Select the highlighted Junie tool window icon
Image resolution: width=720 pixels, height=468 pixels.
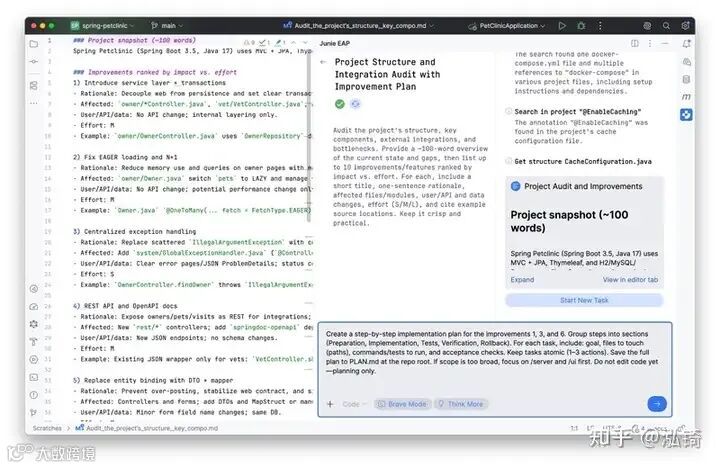[x=686, y=114]
